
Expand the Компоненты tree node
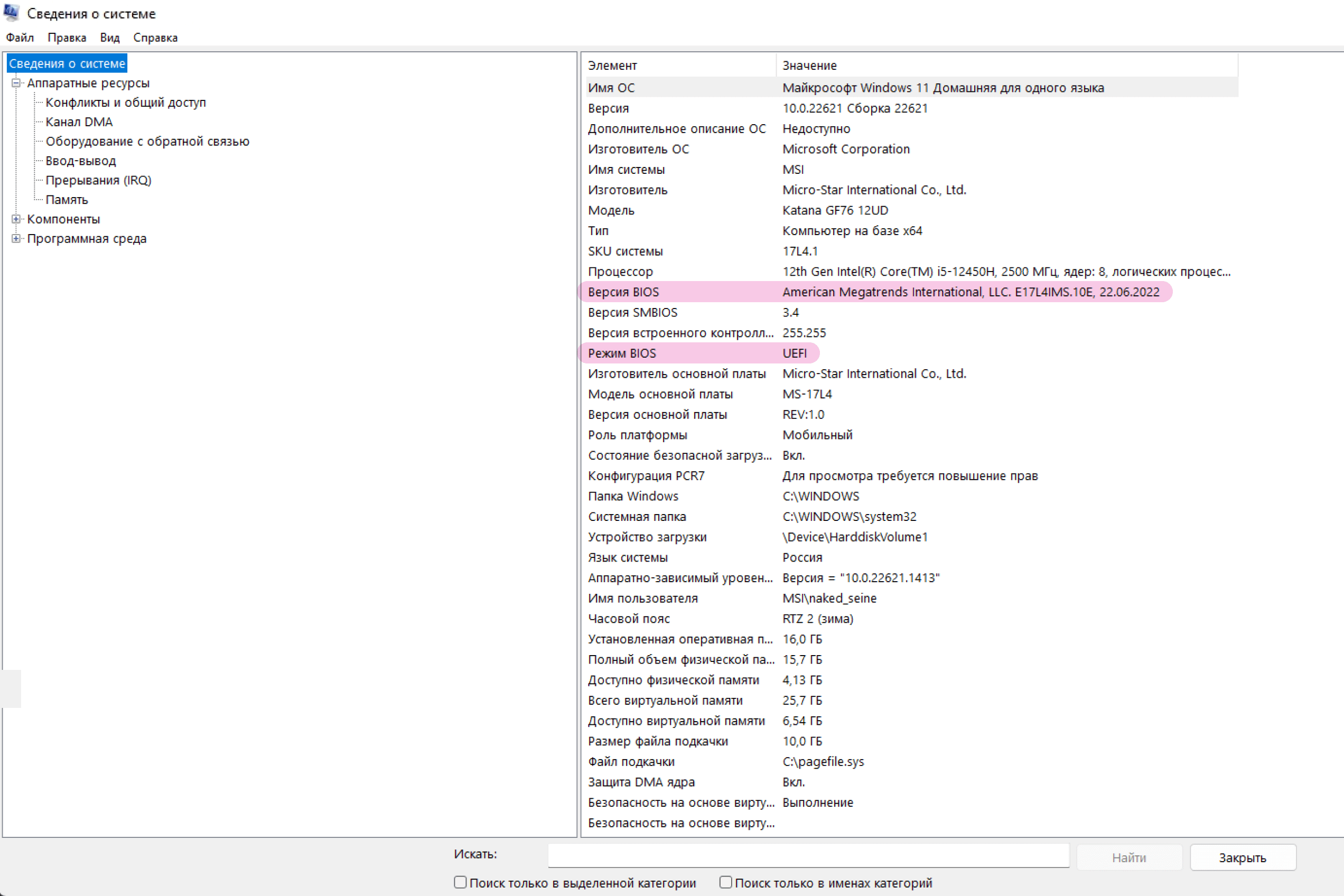[x=16, y=219]
